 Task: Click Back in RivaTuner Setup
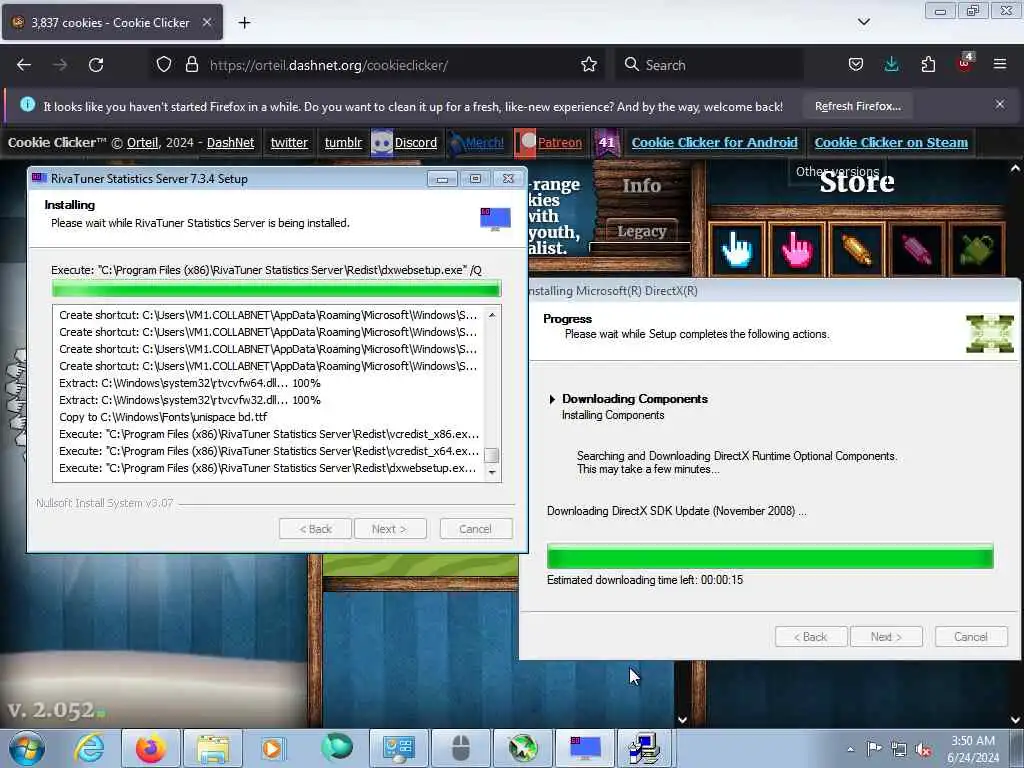coord(315,528)
